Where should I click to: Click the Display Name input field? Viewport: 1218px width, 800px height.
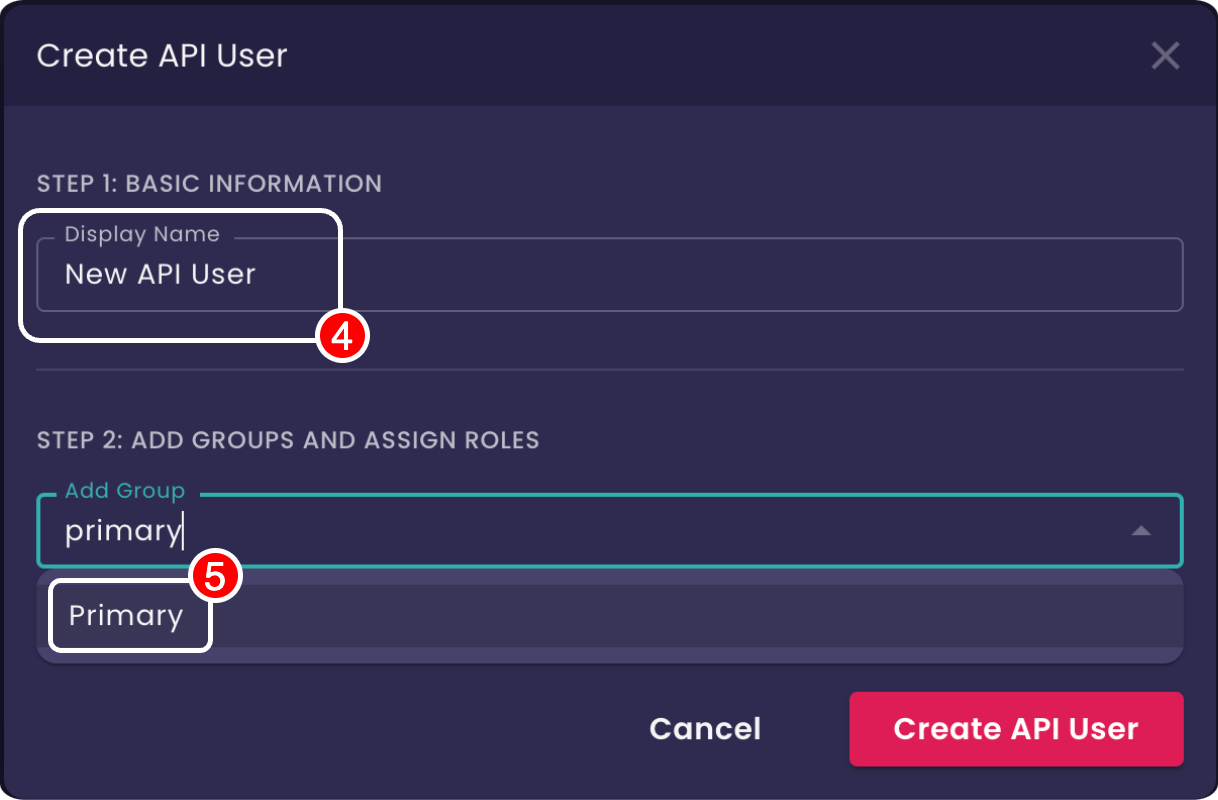[600, 274]
